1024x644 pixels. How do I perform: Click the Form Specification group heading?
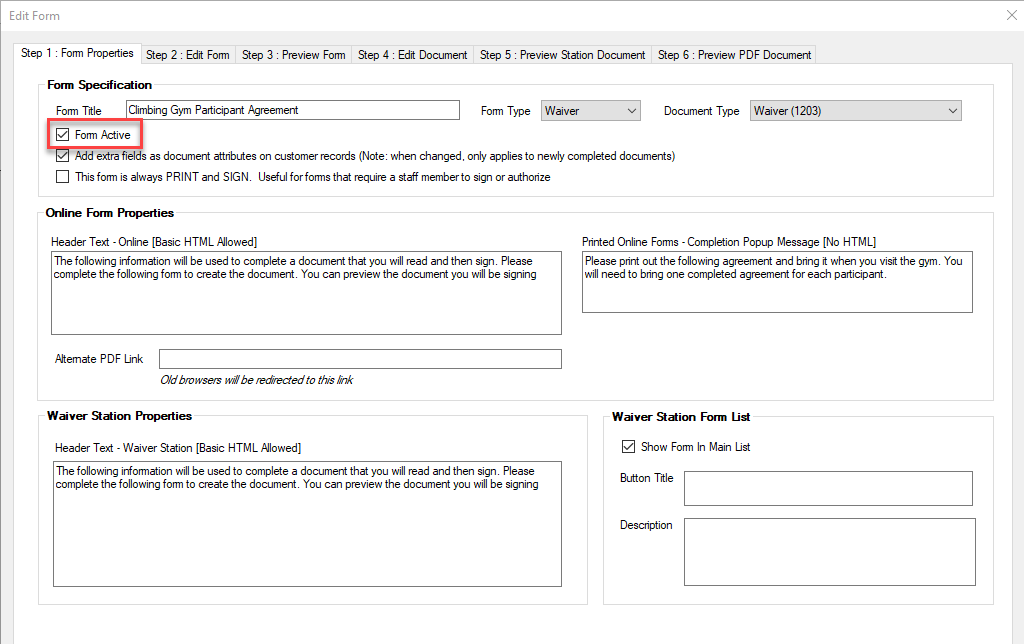(x=99, y=85)
